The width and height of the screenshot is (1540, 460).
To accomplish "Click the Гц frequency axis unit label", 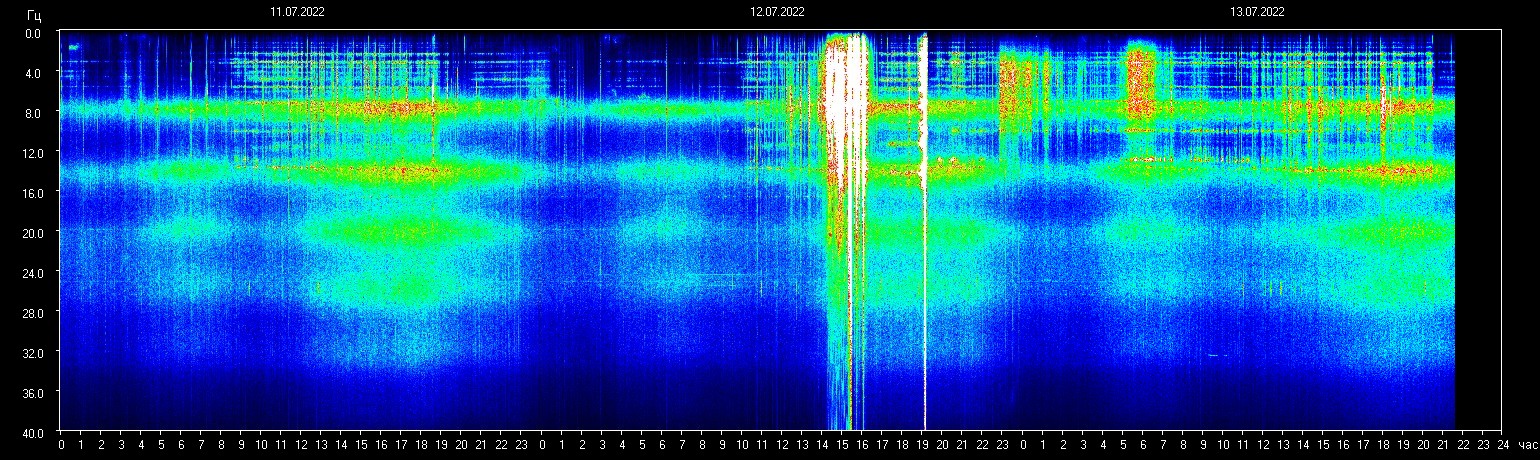I will click(34, 14).
